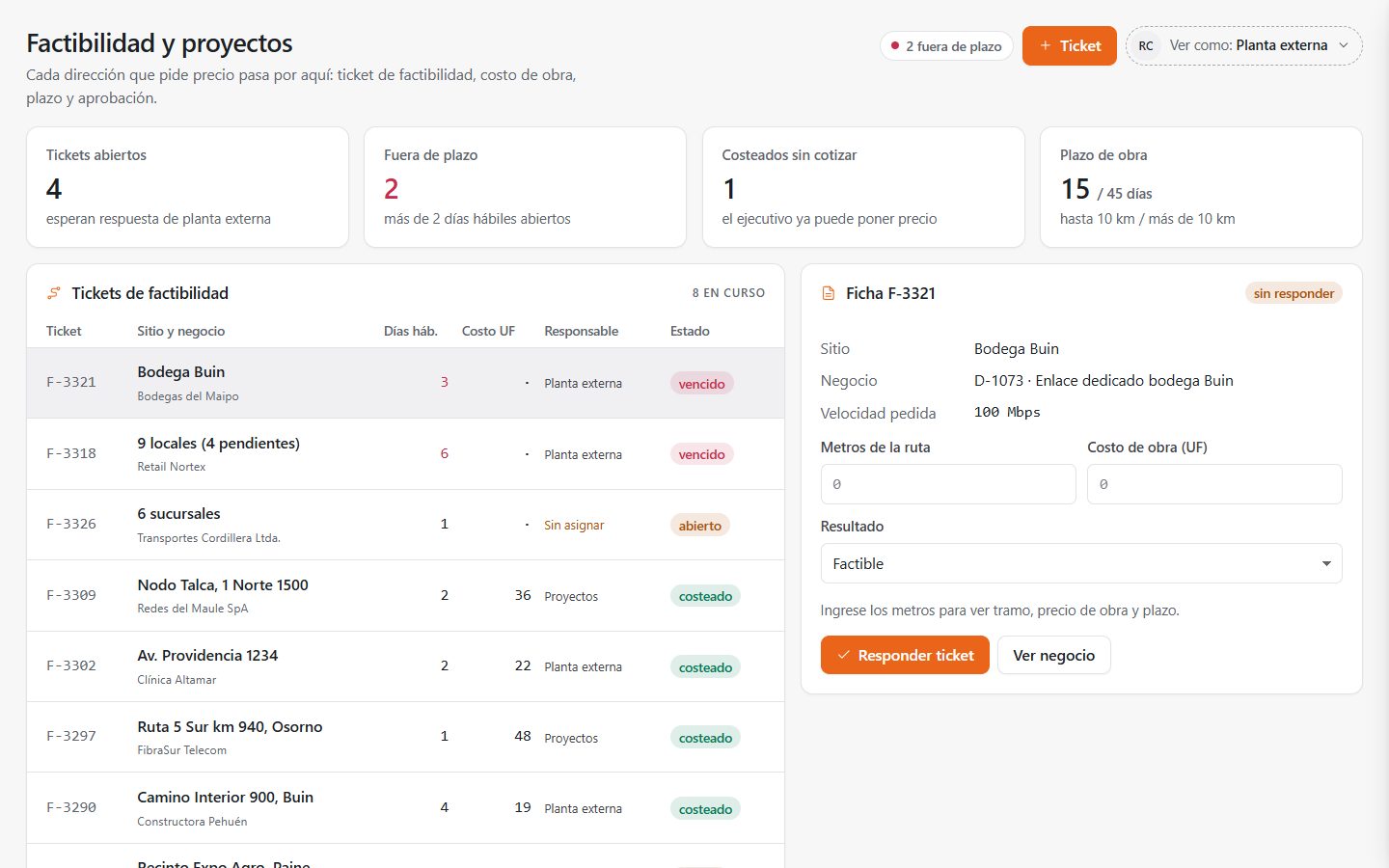Screen dimensions: 1389x868
Task: Click the route icon beside Tickets de factibilidad
Action: pyautogui.click(x=54, y=293)
